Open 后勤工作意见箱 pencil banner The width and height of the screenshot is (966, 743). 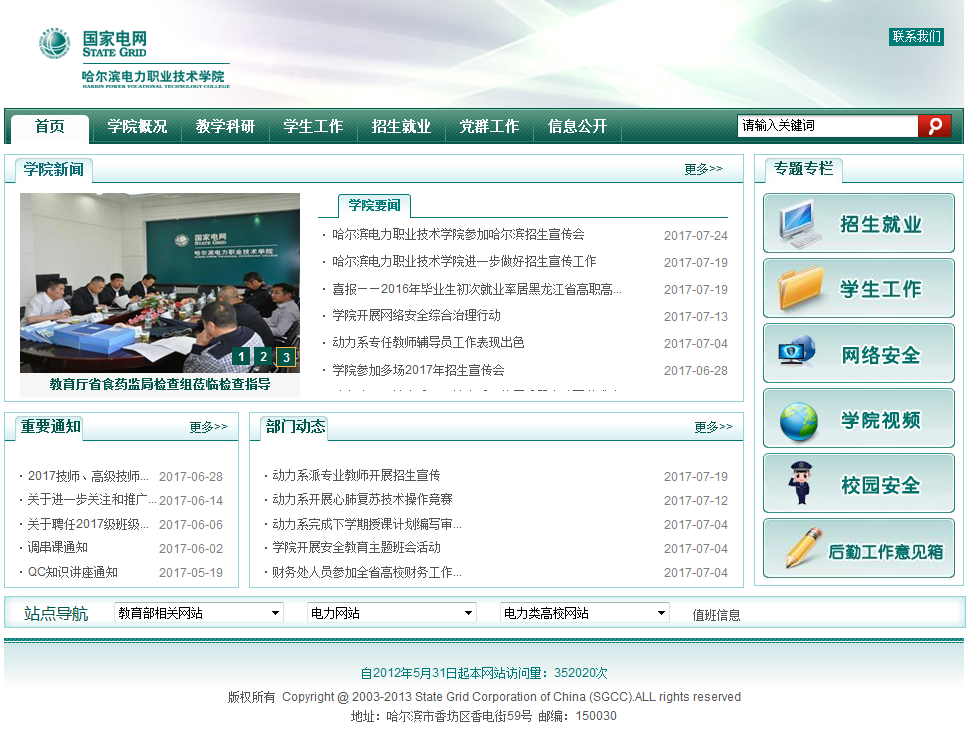(858, 549)
